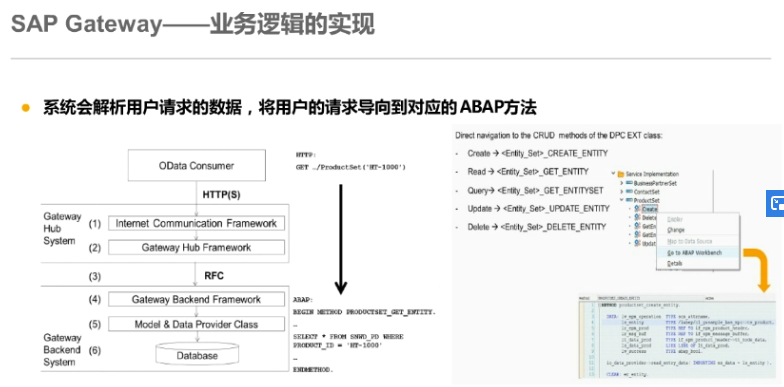Viewport: 784px width, 387px height.
Task: Click the "CLEAR: er_entity." line in the editor
Action: pos(627,374)
